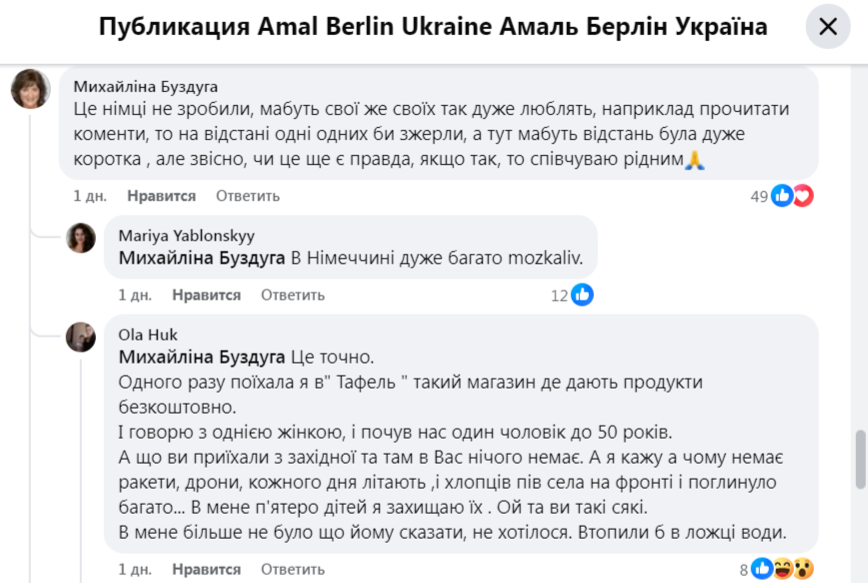Click Ответить under Mariya Yablonskyy's reply
Image resolution: width=868 pixels, height=583 pixels.
coord(293,295)
